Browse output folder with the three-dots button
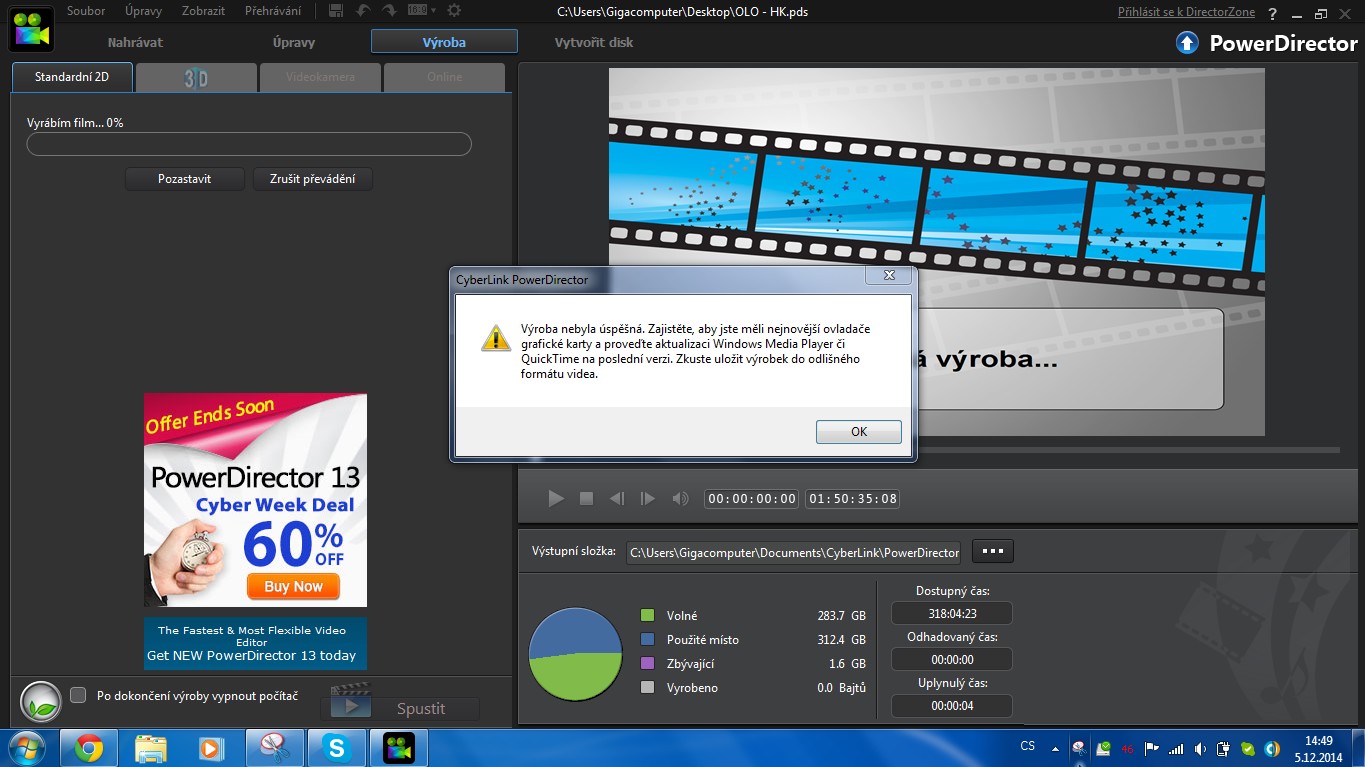Viewport: 1365px width, 767px height. point(992,551)
